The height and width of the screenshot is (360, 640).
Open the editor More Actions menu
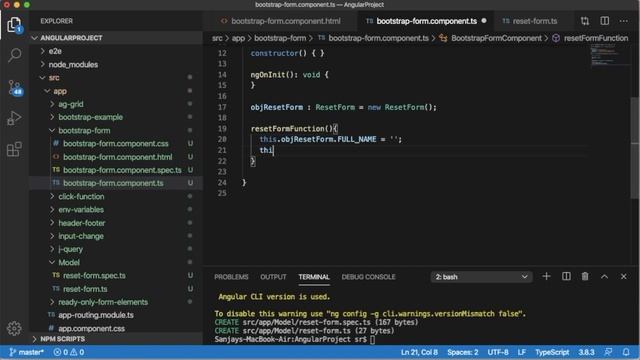click(x=623, y=21)
